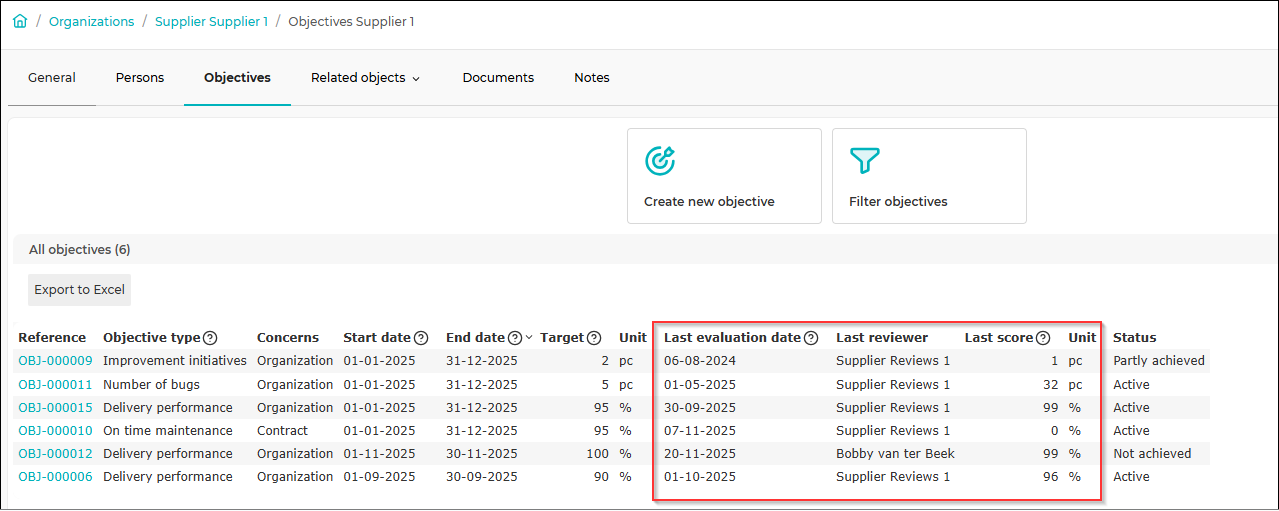The height and width of the screenshot is (511, 1279).
Task: Toggle End date sort arrow
Action: [x=528, y=338]
